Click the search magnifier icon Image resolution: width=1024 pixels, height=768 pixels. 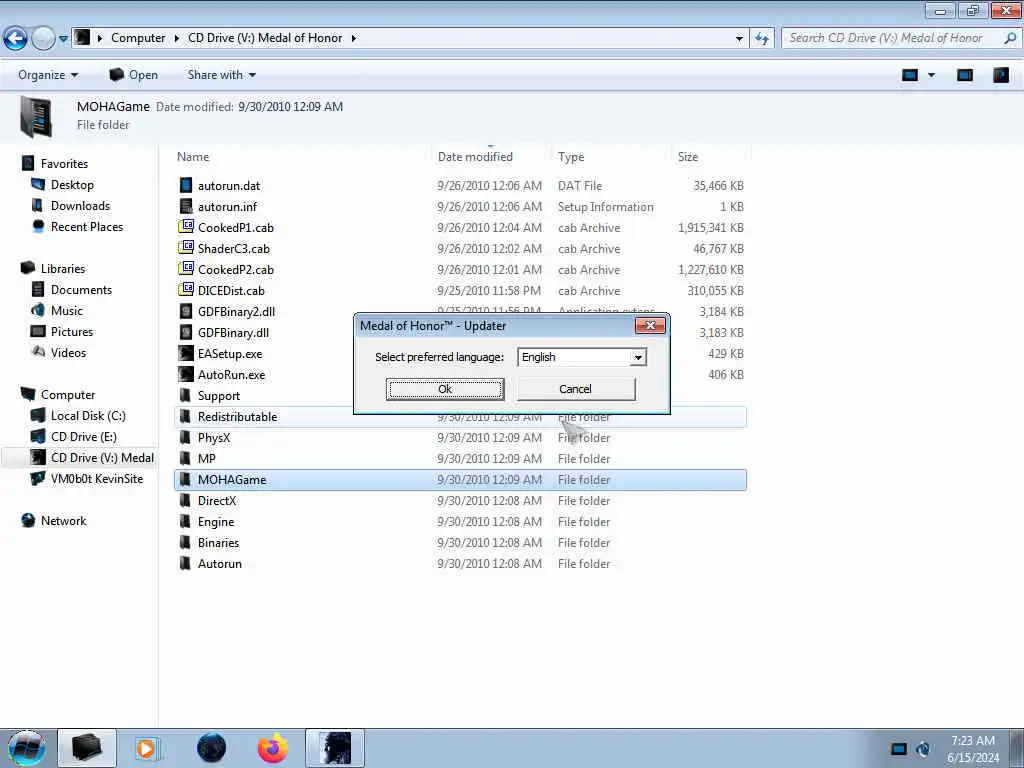pos(1010,38)
